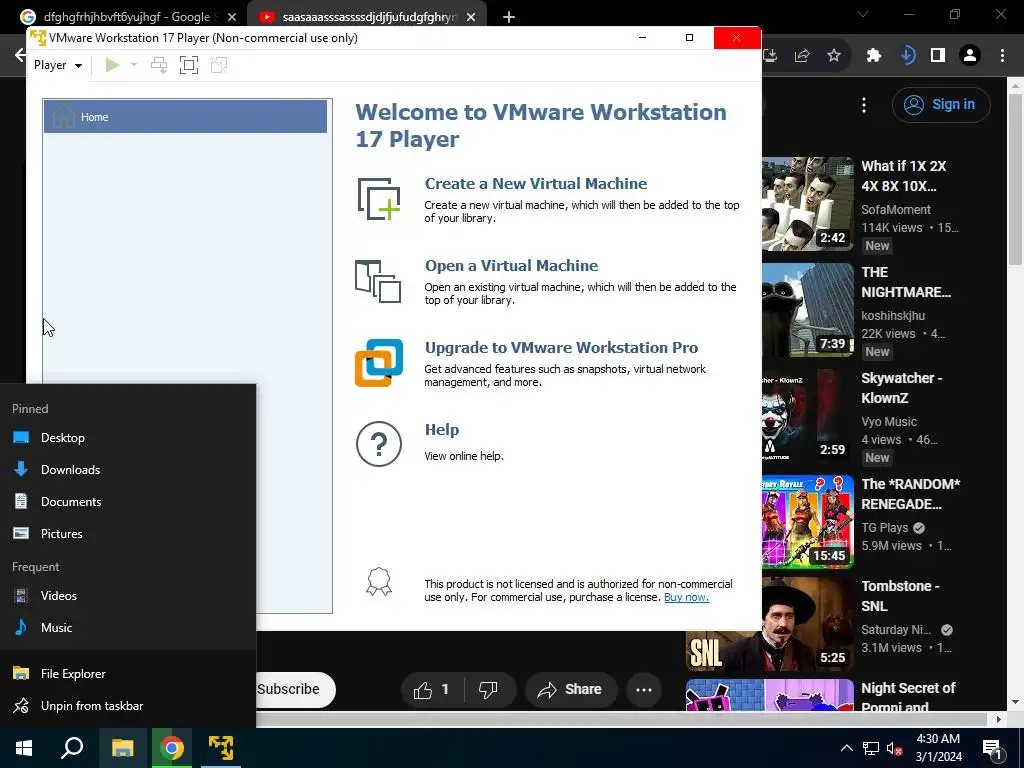Click the license ribbon badge icon
Image resolution: width=1024 pixels, height=768 pixels.
point(379,581)
